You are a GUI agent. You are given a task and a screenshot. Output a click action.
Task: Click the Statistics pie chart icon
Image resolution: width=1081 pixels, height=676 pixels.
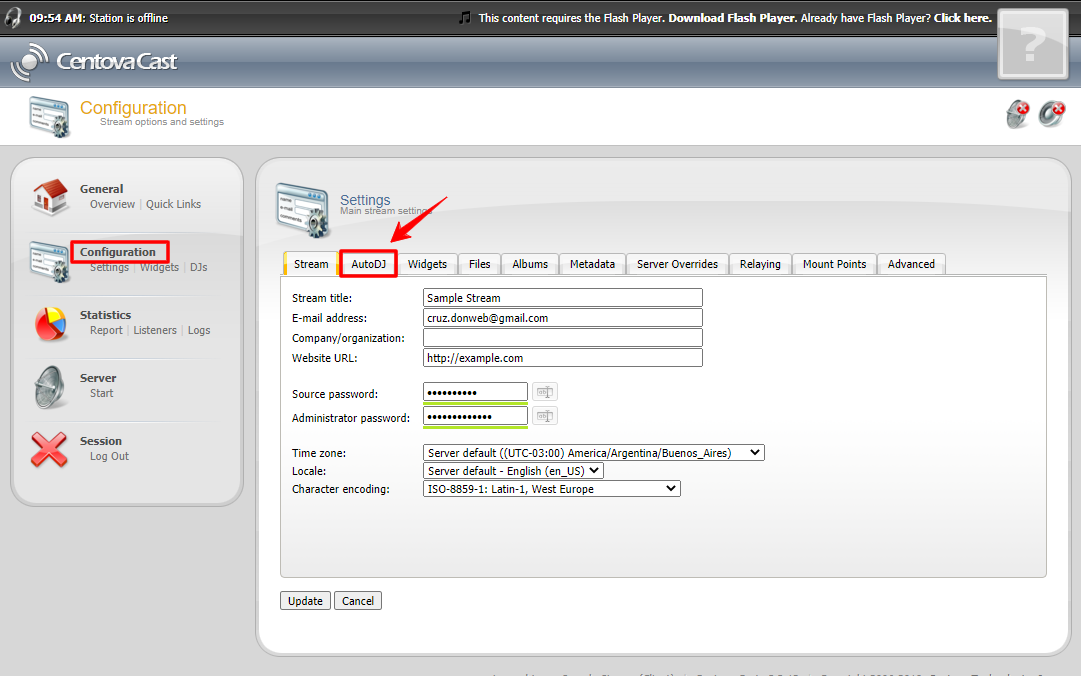pyautogui.click(x=50, y=324)
